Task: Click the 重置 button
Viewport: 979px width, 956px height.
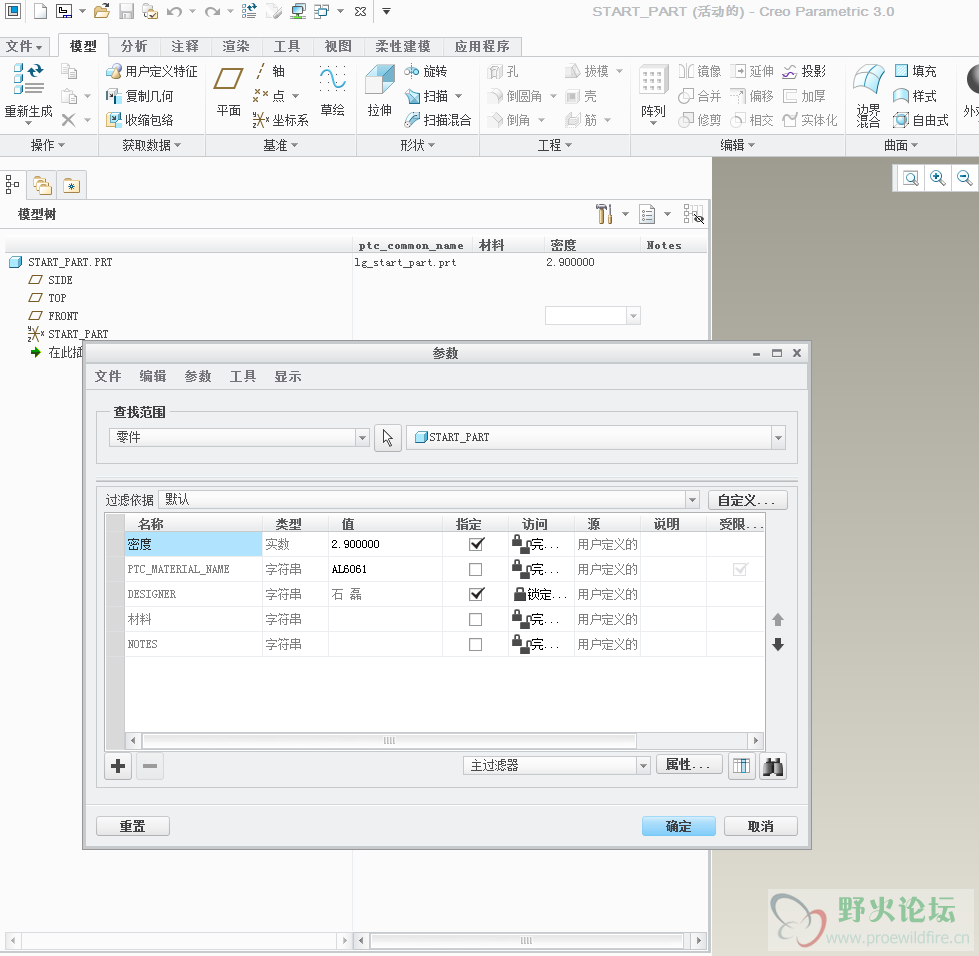Action: pyautogui.click(x=132, y=826)
